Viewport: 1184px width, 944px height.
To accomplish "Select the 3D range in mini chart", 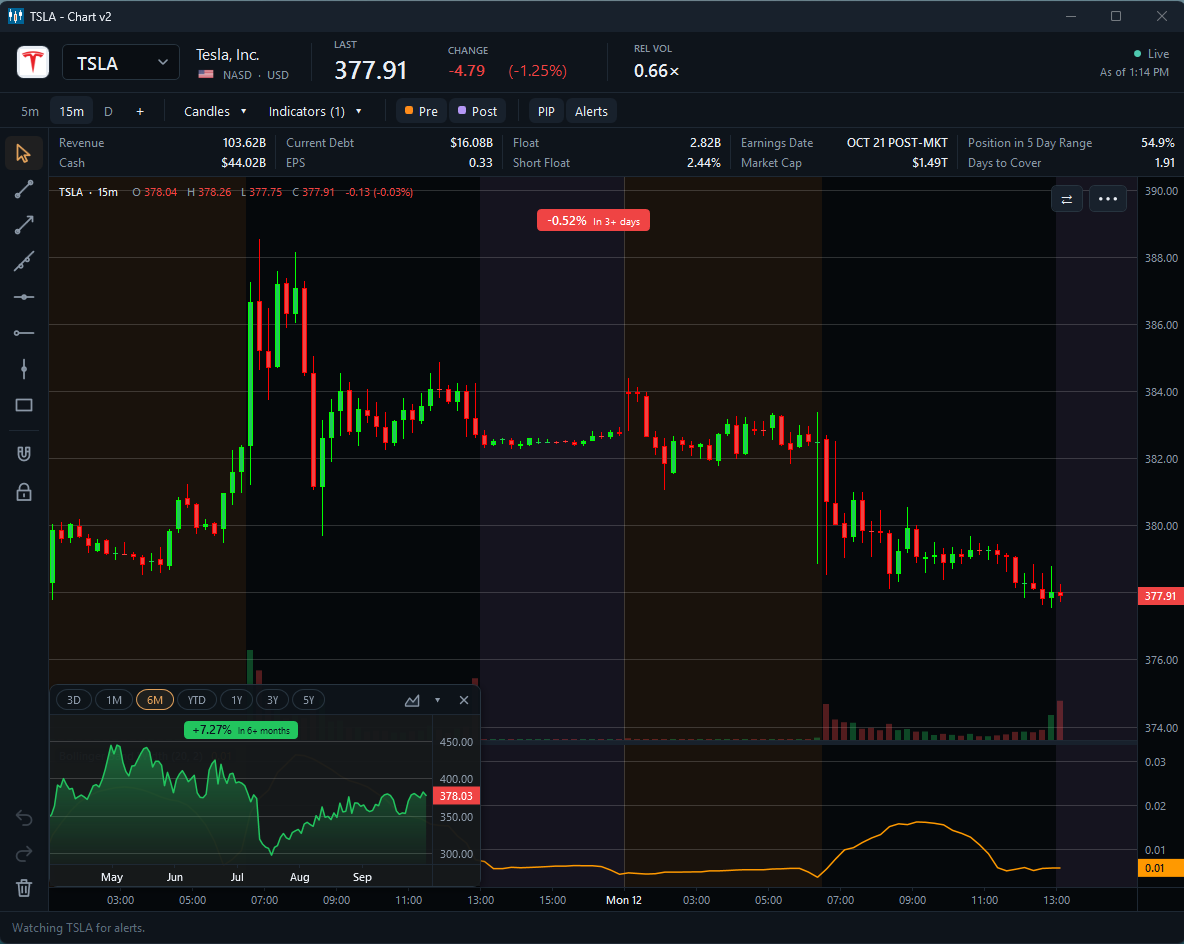I will click(74, 700).
